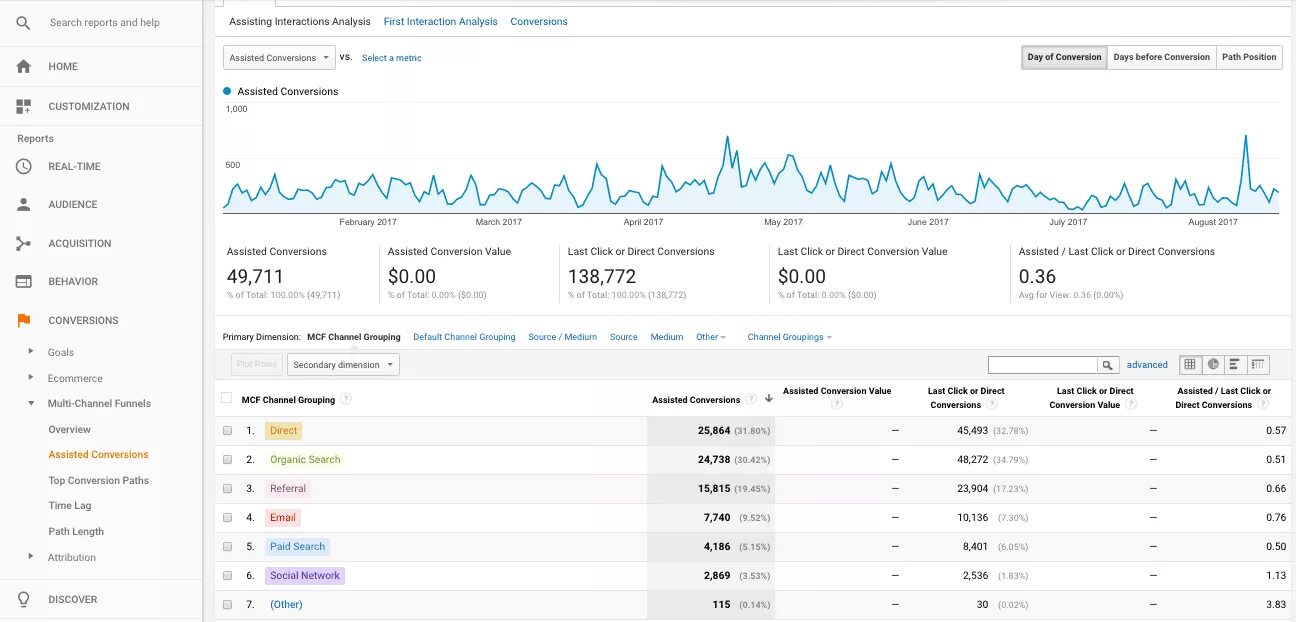This screenshot has height=622, width=1296.
Task: Click the Medium dimension link
Action: [667, 337]
